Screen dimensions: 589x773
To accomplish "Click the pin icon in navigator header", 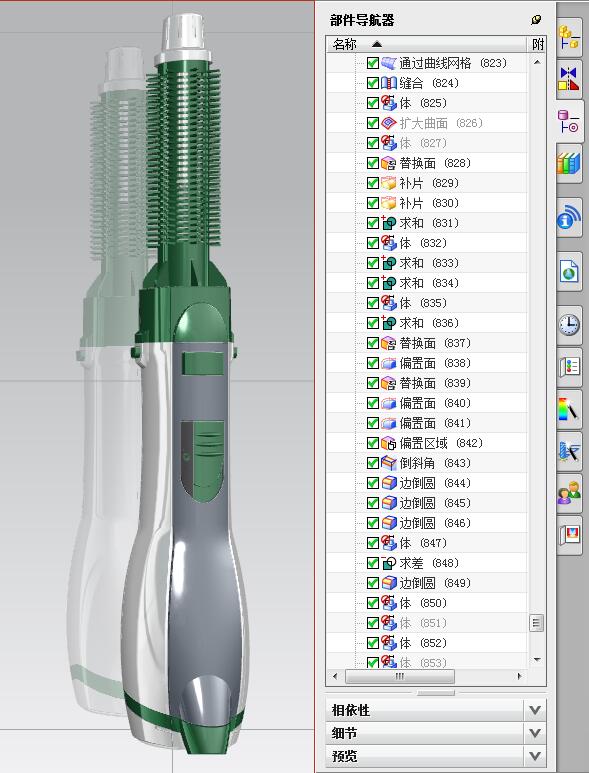I will coord(536,20).
